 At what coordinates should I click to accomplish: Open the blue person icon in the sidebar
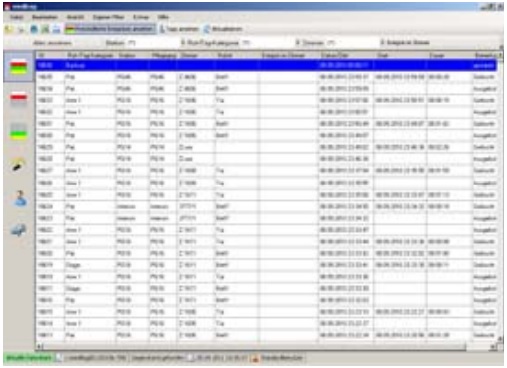[x=19, y=198]
